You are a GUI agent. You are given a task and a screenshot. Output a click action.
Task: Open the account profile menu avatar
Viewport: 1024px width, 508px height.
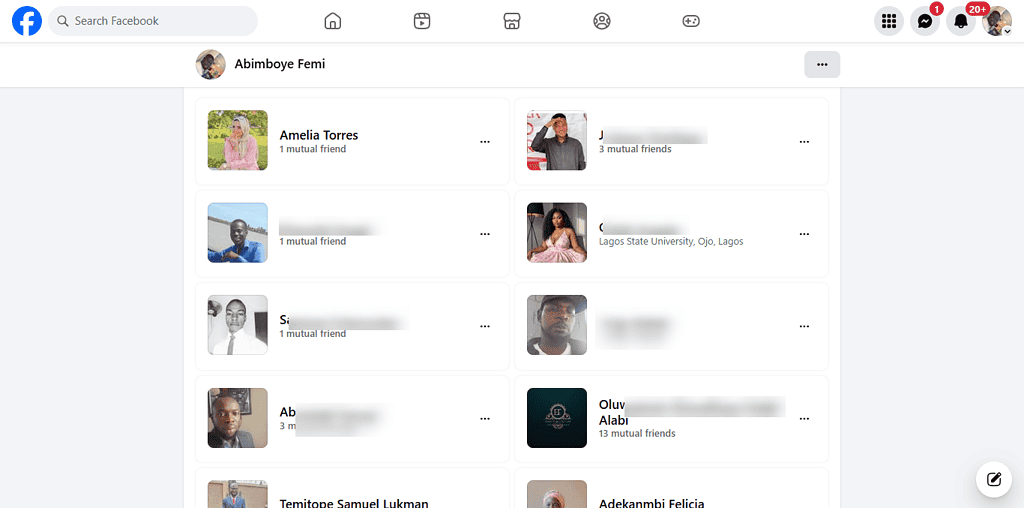(x=997, y=21)
